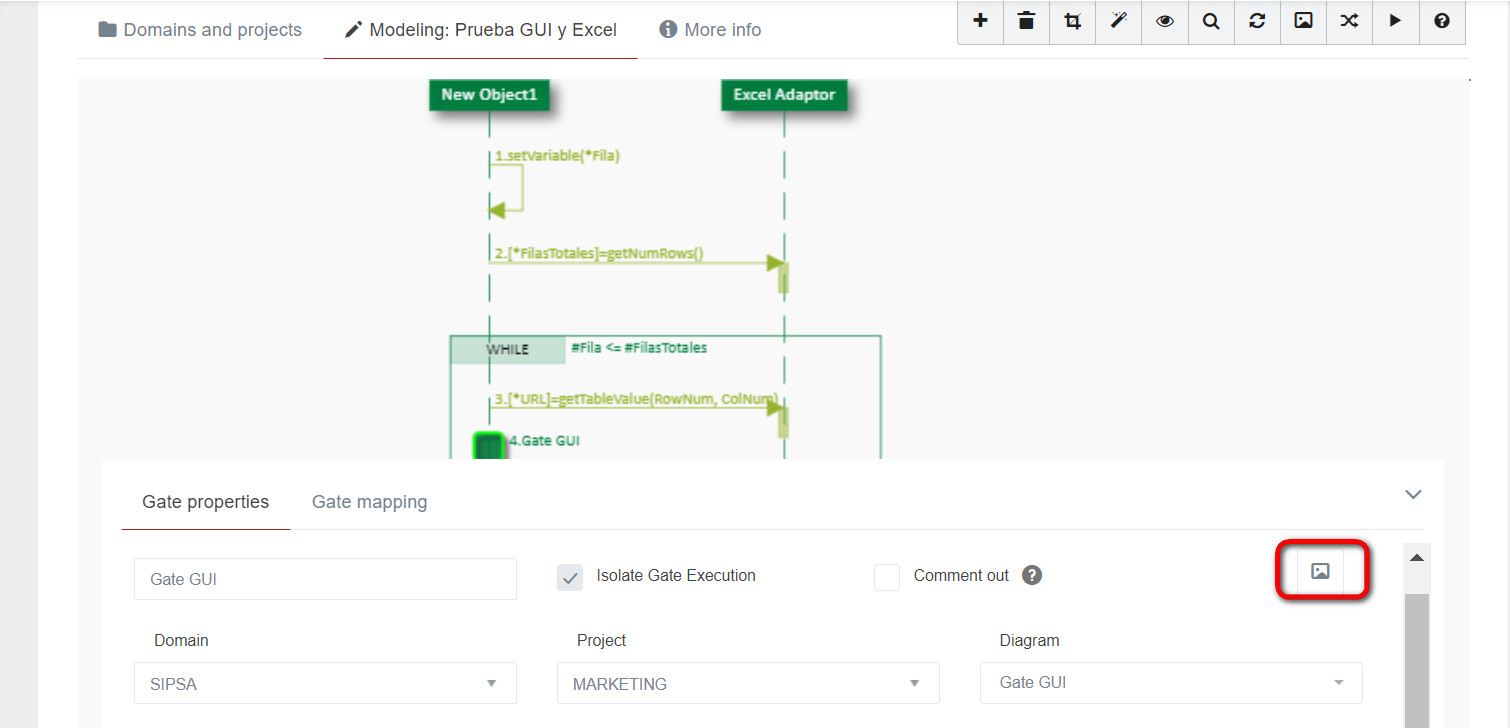Click the trash delete icon in toolbar

tap(1026, 21)
